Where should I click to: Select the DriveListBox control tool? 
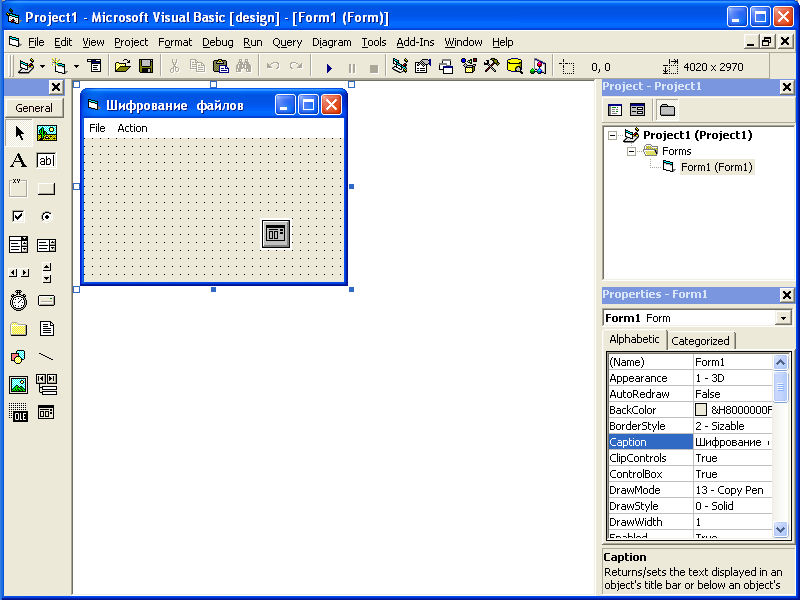[x=46, y=301]
